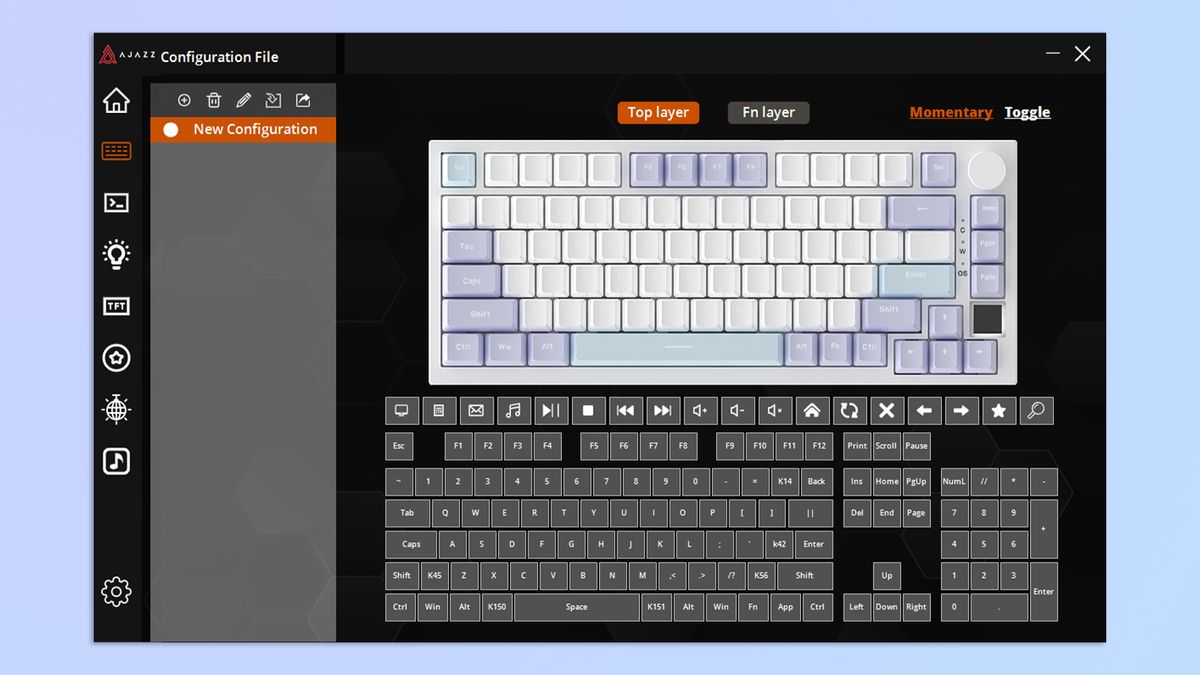Enable Toggle mode for the Fn layer
This screenshot has height=675, width=1200.
click(x=1027, y=112)
